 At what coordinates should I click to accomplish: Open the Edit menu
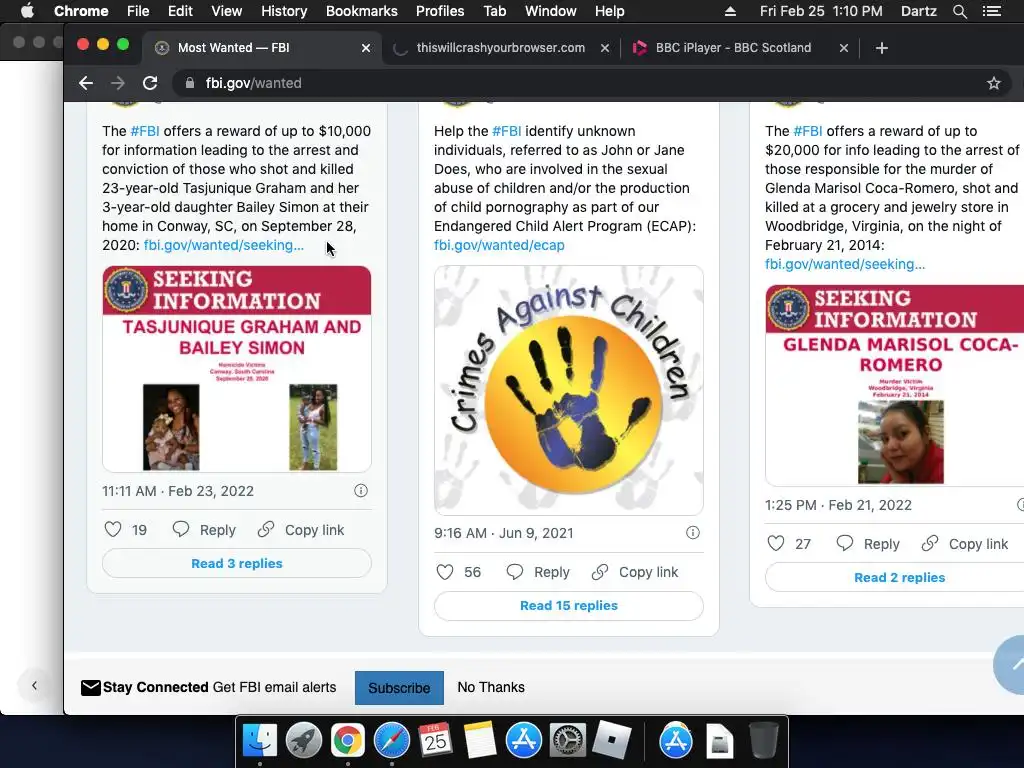coord(180,11)
